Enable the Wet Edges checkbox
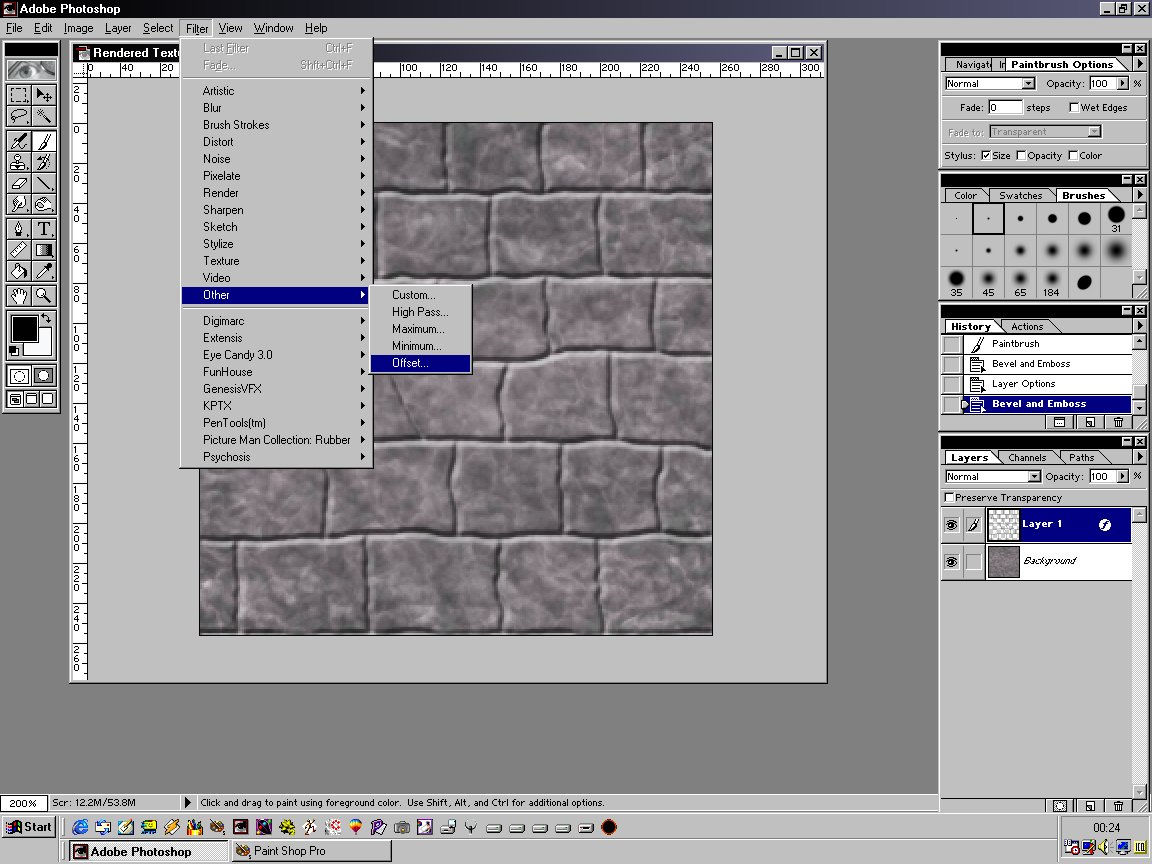The image size is (1152, 864). [1073, 107]
